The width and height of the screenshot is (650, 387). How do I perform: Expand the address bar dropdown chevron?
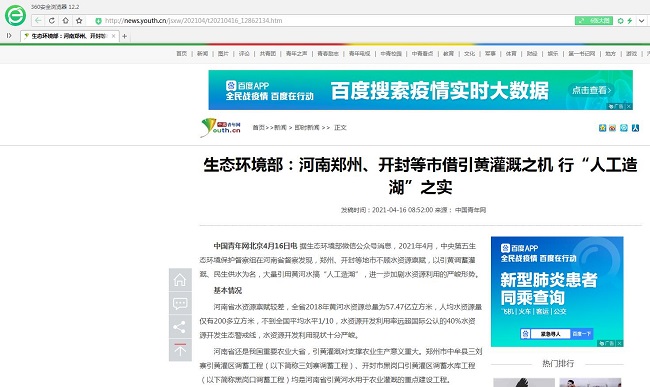[x=642, y=21]
